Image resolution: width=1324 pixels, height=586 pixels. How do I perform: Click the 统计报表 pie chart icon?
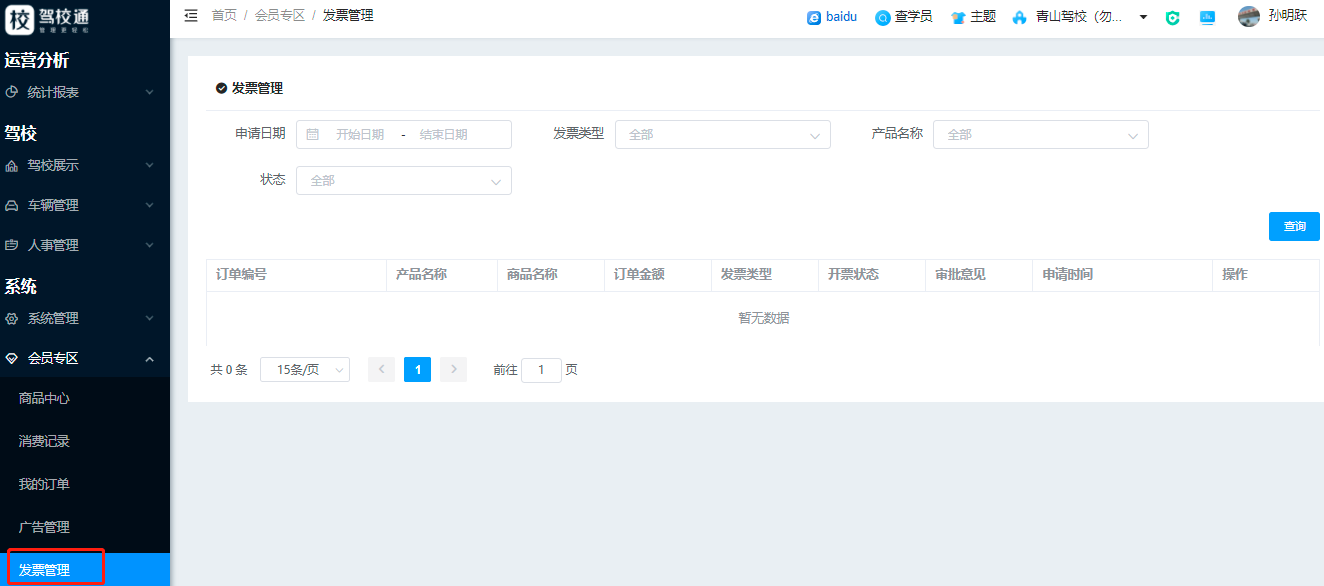click(12, 92)
